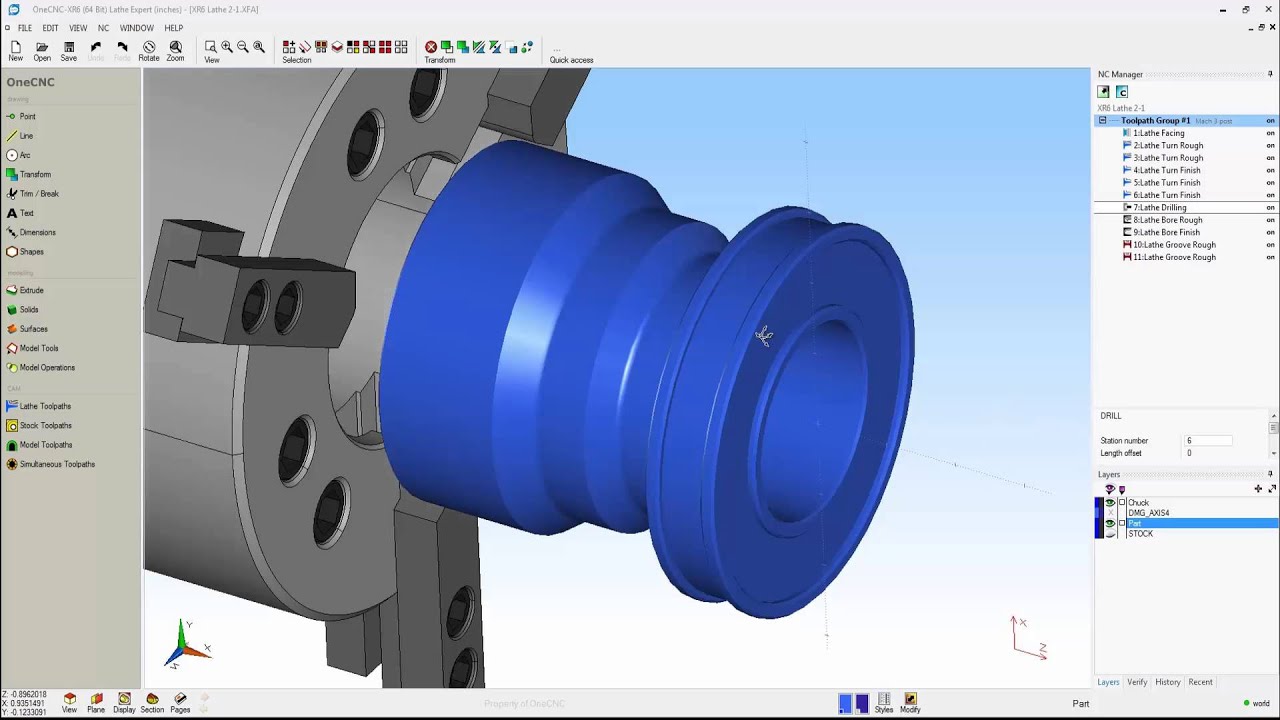Open the FILE menu

[x=25, y=28]
